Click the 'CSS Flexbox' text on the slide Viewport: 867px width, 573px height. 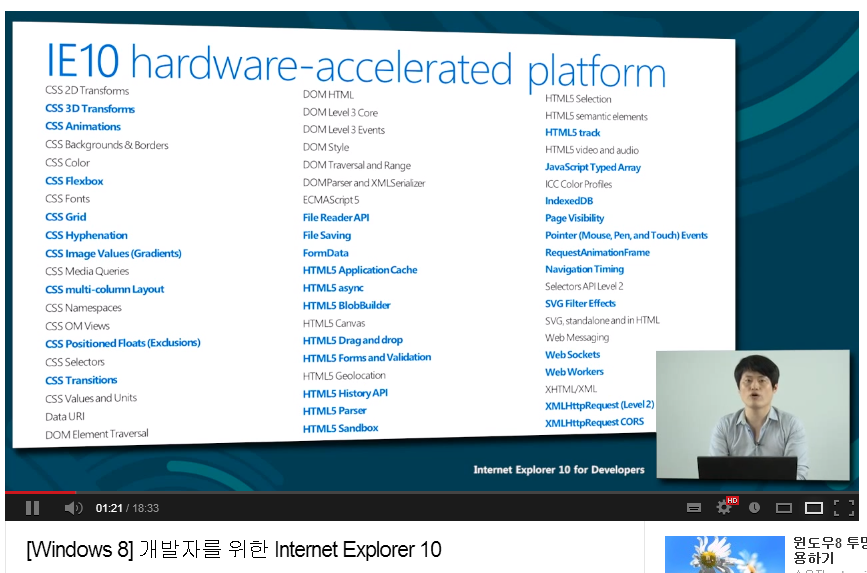pyautogui.click(x=74, y=181)
